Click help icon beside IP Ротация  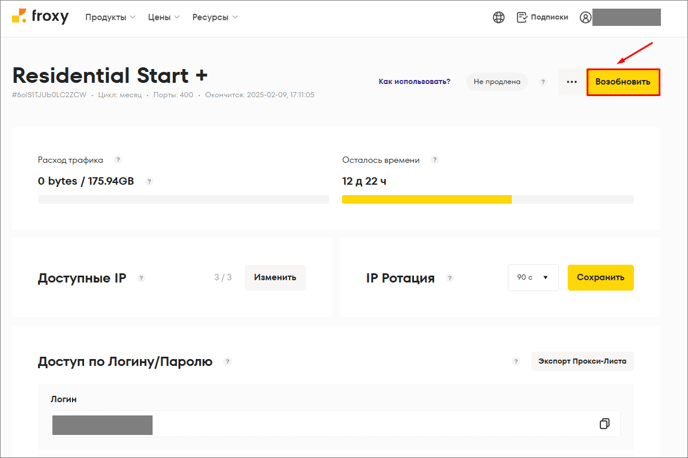click(449, 278)
